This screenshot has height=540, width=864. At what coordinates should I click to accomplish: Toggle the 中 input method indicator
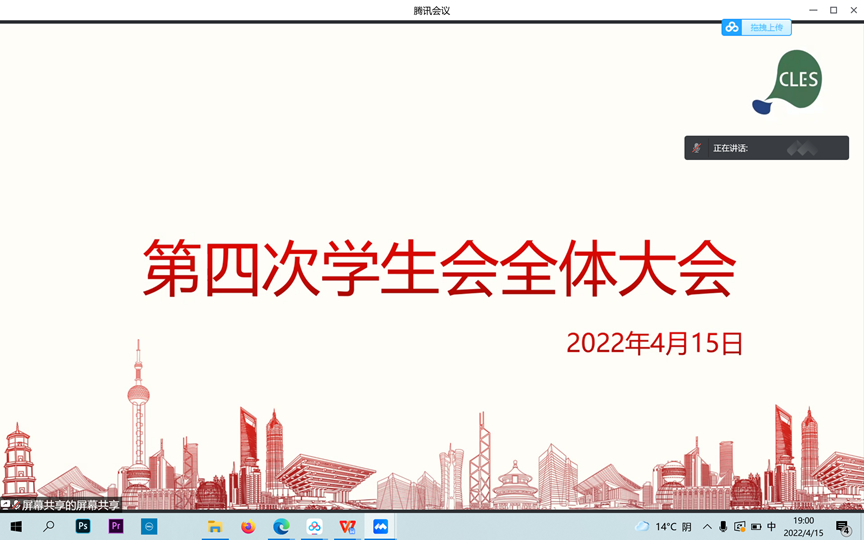[x=771, y=527]
